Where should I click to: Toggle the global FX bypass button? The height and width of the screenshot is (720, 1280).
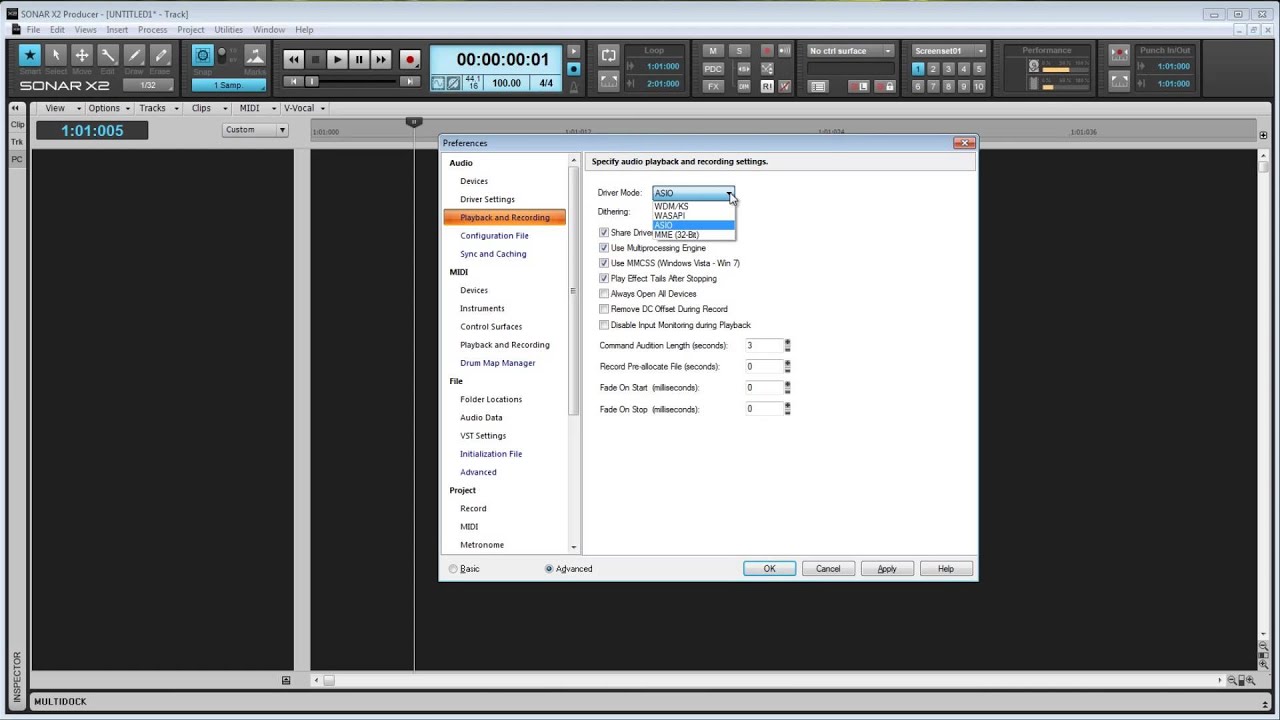click(712, 87)
